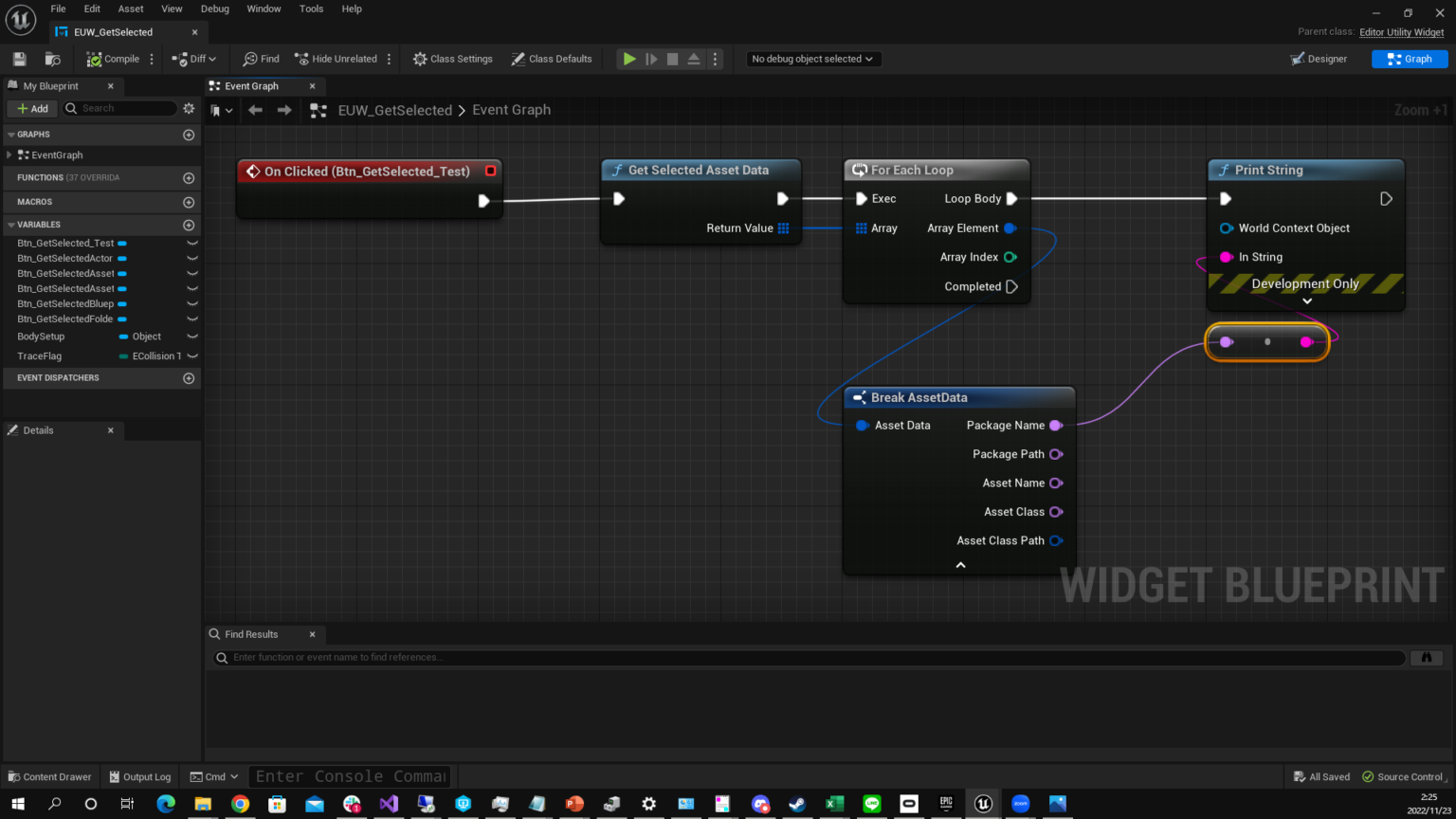Play the Editor Utility Widget
This screenshot has height=819, width=1456.
pyautogui.click(x=628, y=58)
